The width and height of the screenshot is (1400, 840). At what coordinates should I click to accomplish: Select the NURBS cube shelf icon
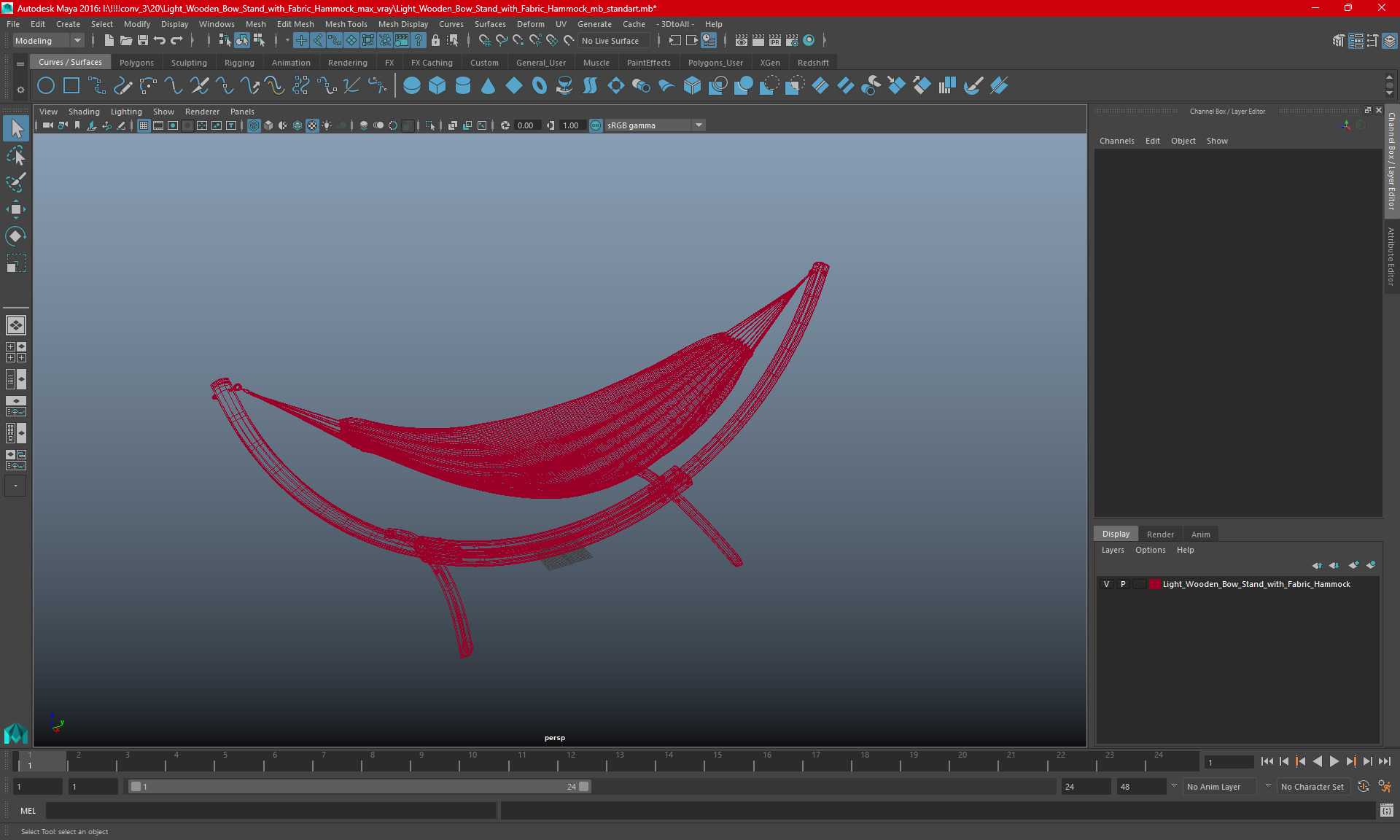[437, 86]
